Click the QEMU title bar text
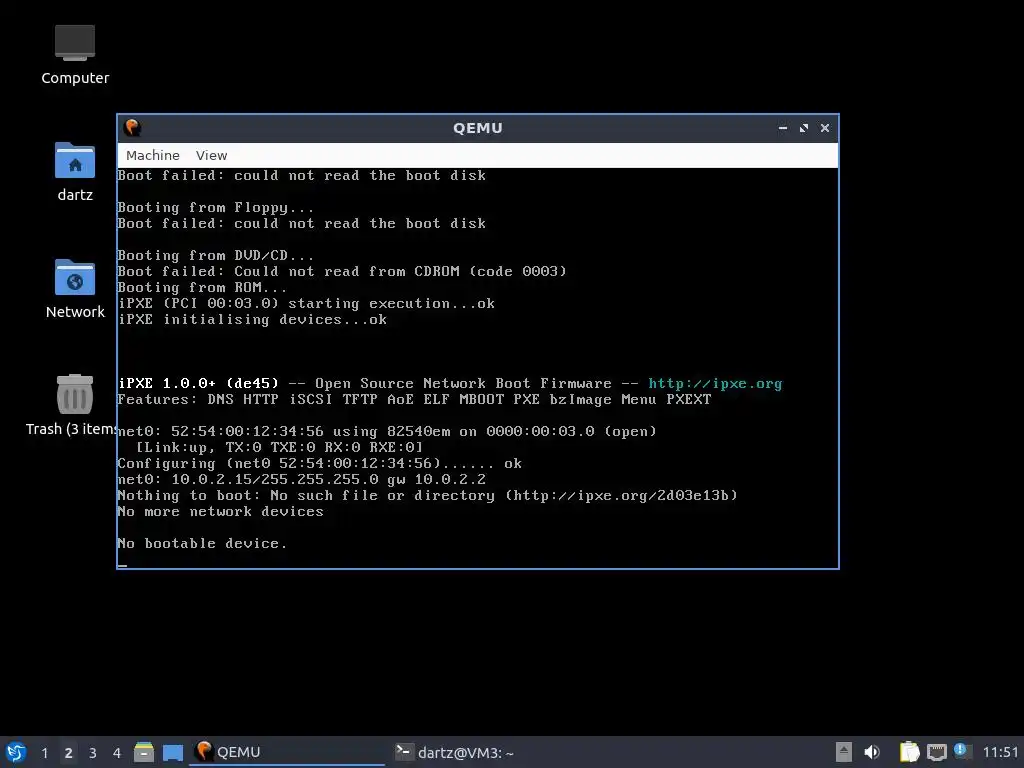This screenshot has height=768, width=1024. click(478, 128)
